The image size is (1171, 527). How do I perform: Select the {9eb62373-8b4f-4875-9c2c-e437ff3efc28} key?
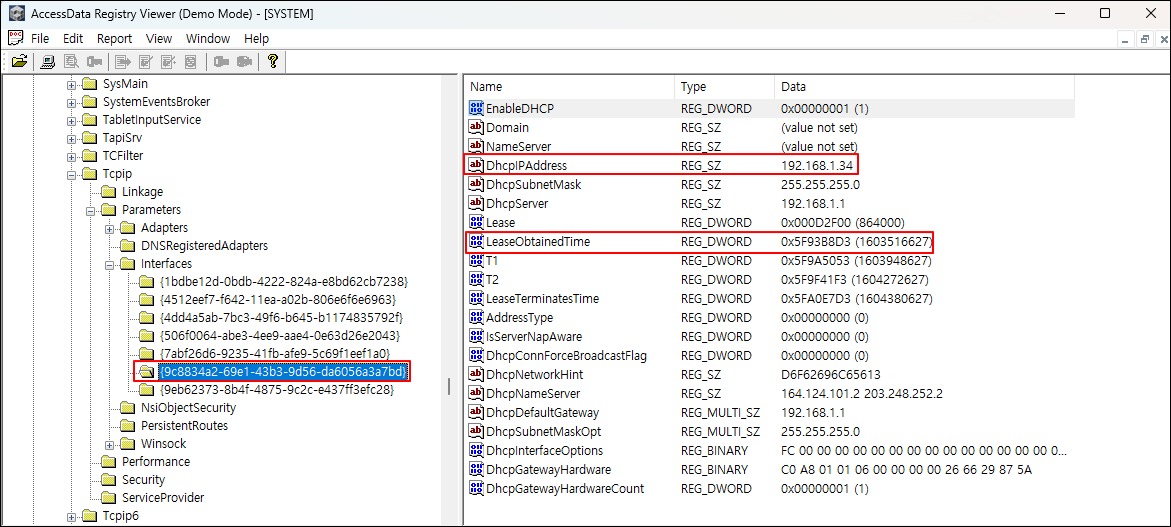[276, 390]
